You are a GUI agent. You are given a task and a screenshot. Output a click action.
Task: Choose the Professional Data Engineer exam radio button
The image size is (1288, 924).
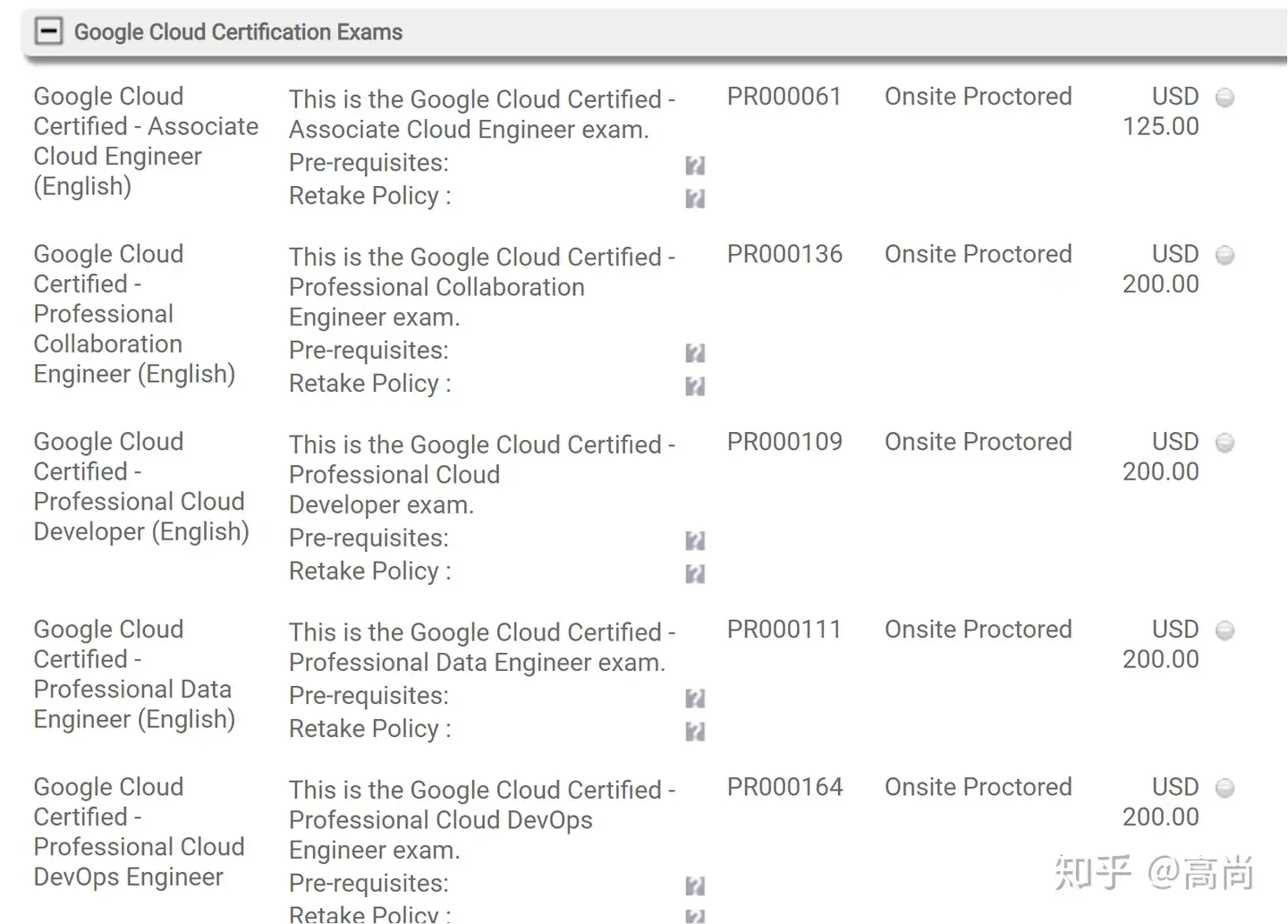click(1225, 631)
